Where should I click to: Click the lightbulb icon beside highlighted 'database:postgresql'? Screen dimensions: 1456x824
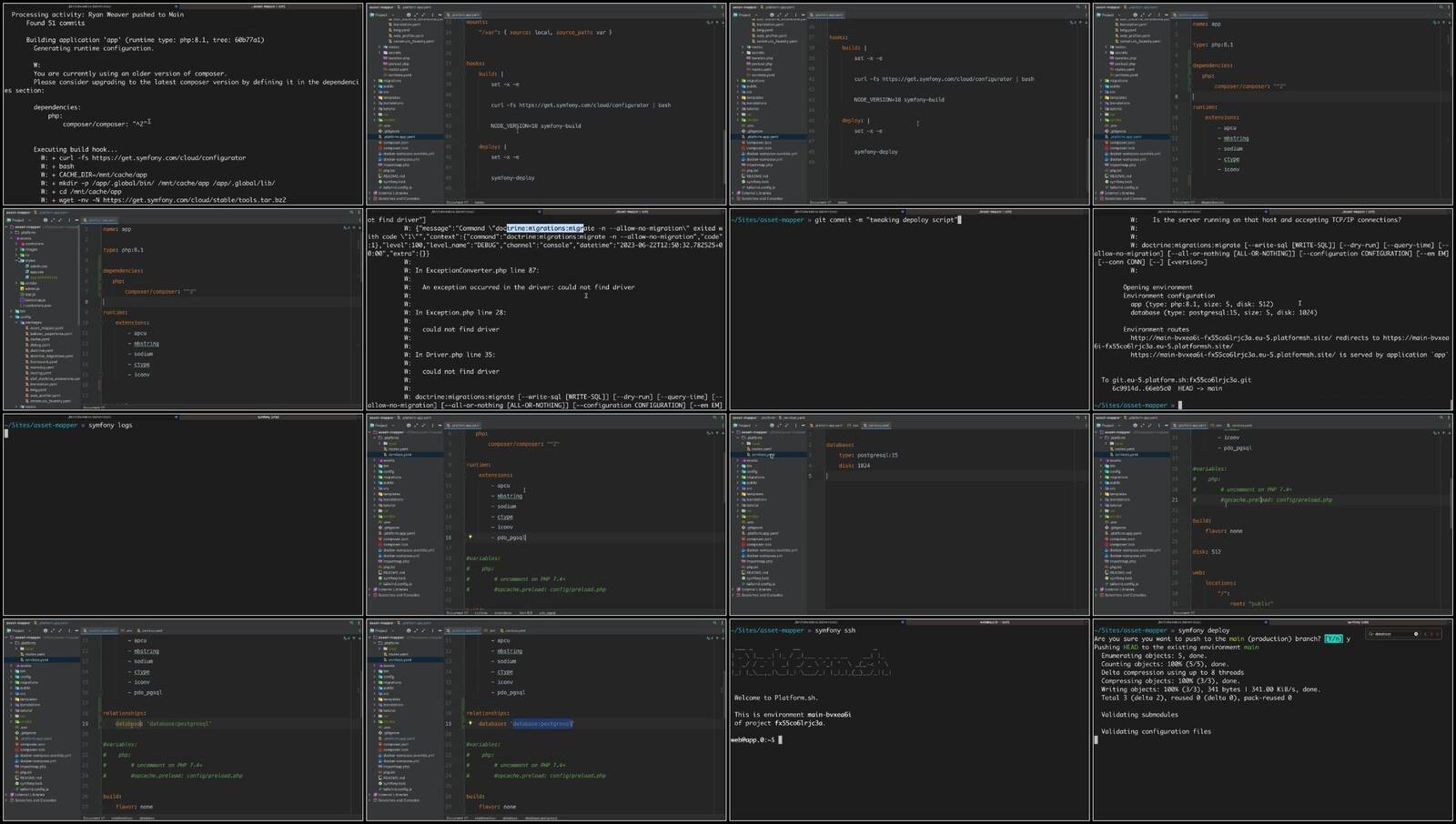pyautogui.click(x=470, y=724)
